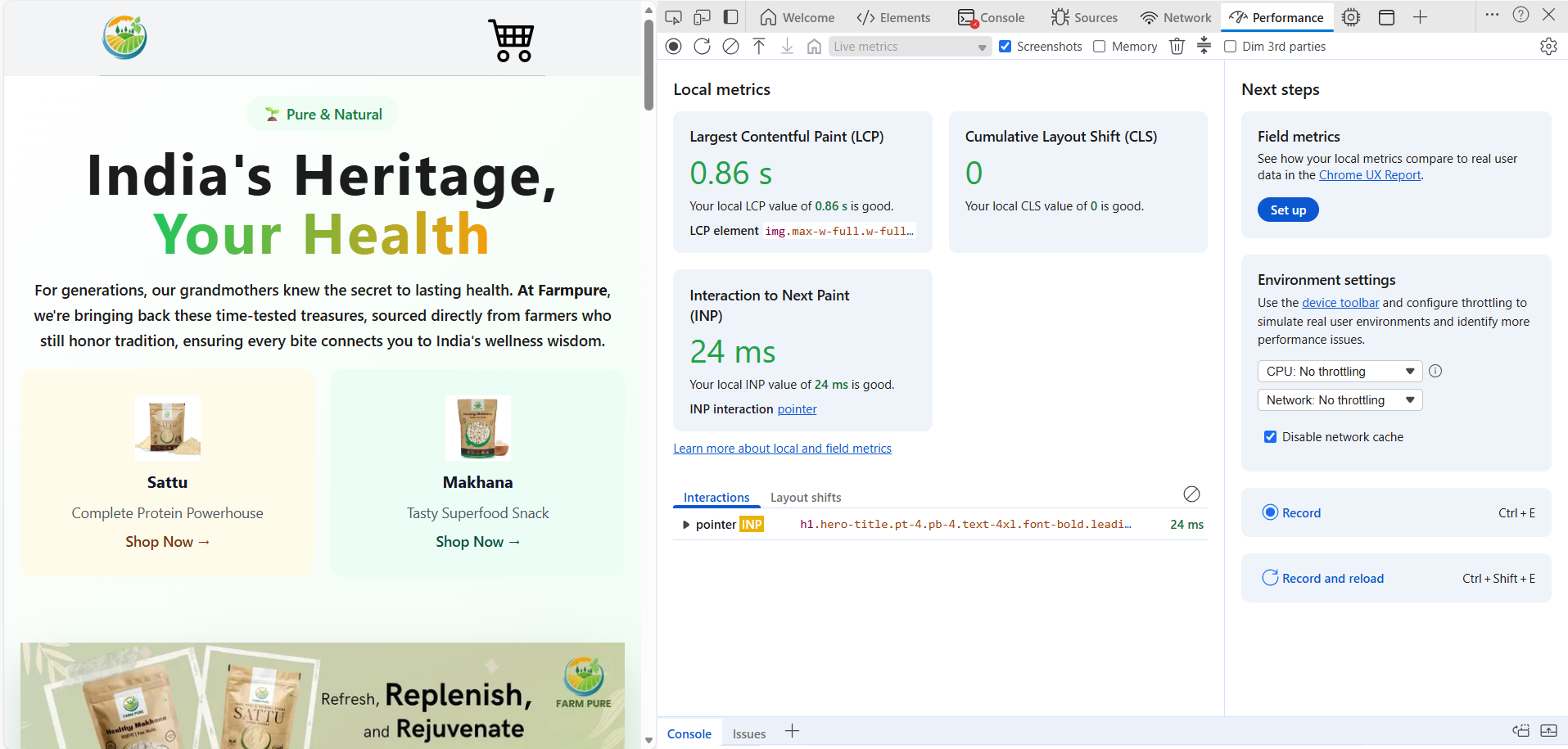The width and height of the screenshot is (1568, 749).
Task: Click the CPU throttling info icon
Action: (1435, 371)
